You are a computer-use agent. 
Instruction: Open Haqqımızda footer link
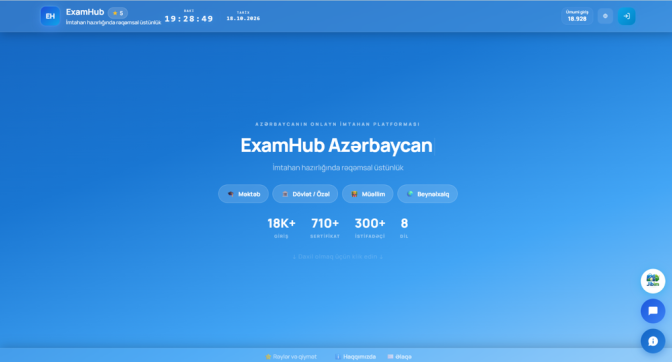[355, 356]
